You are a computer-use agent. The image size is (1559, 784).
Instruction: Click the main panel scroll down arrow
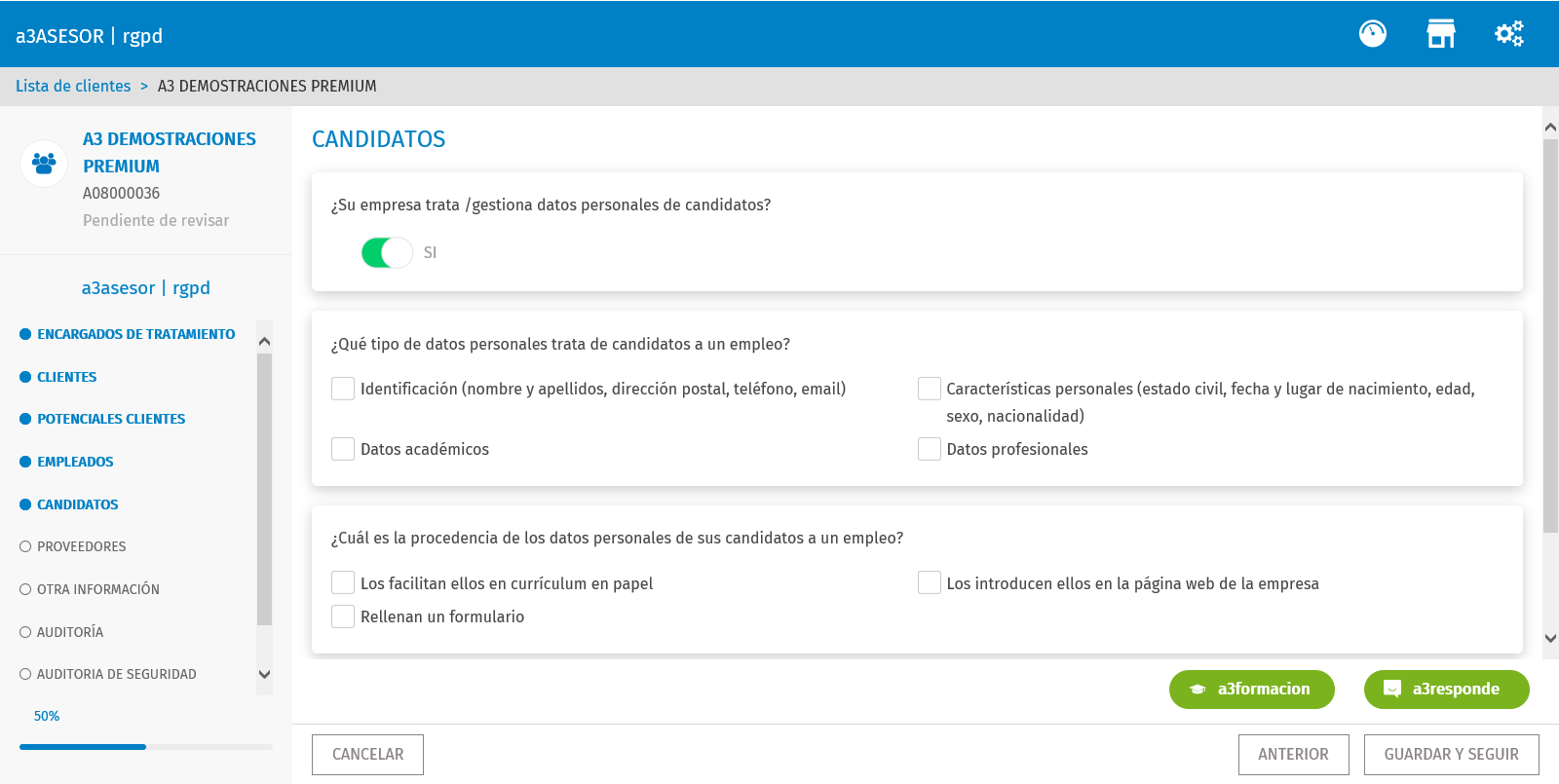point(1550,639)
